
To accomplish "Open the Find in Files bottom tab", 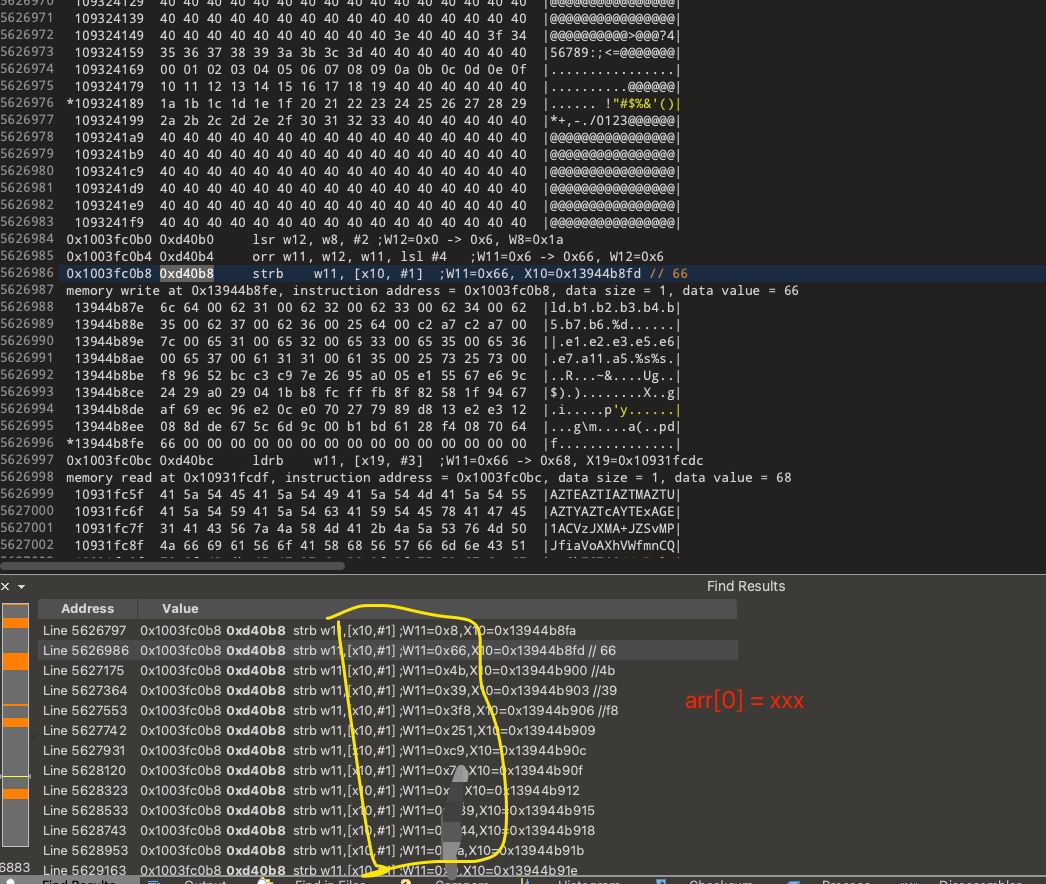I will 330,881.
